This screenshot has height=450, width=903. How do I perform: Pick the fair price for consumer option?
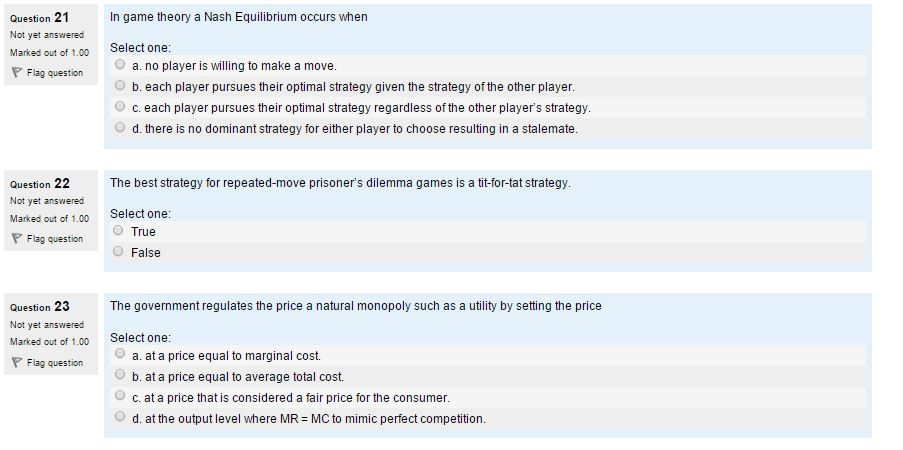[x=120, y=395]
